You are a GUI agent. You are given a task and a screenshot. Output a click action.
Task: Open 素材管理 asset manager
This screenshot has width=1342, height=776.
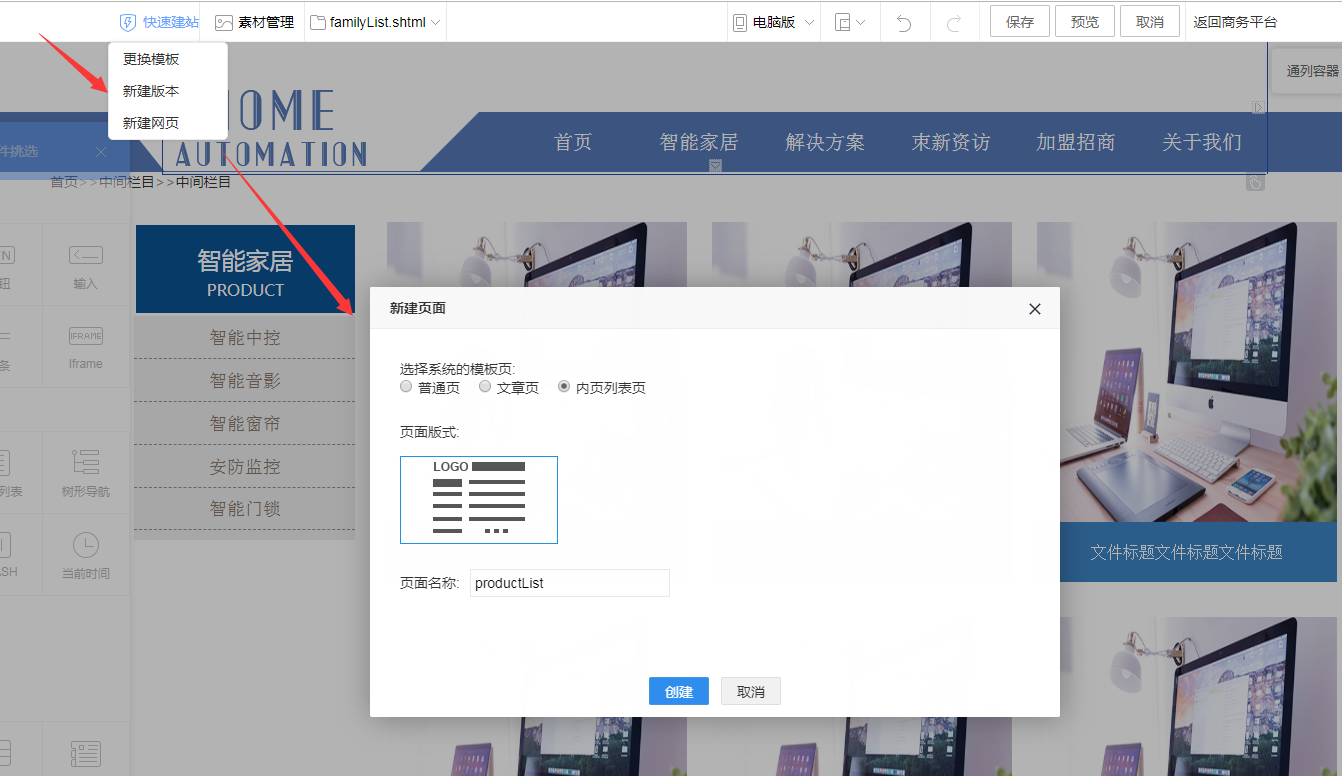[x=255, y=22]
